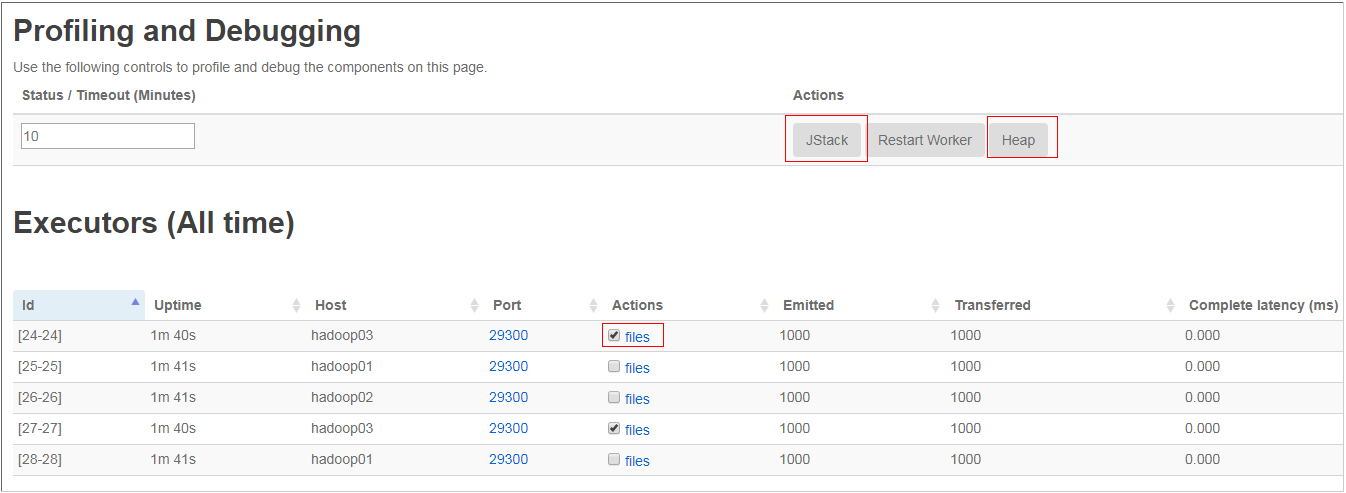The image size is (1346, 493).
Task: Uncheck the checkbox for executor [27-27]
Action: pos(614,429)
